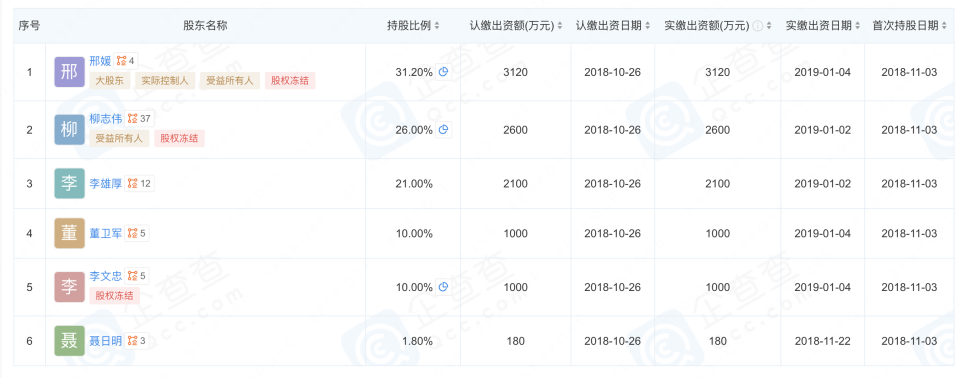This screenshot has width=960, height=378.
Task: Click the pink 李 avatar of 李文忠
Action: 69,287
